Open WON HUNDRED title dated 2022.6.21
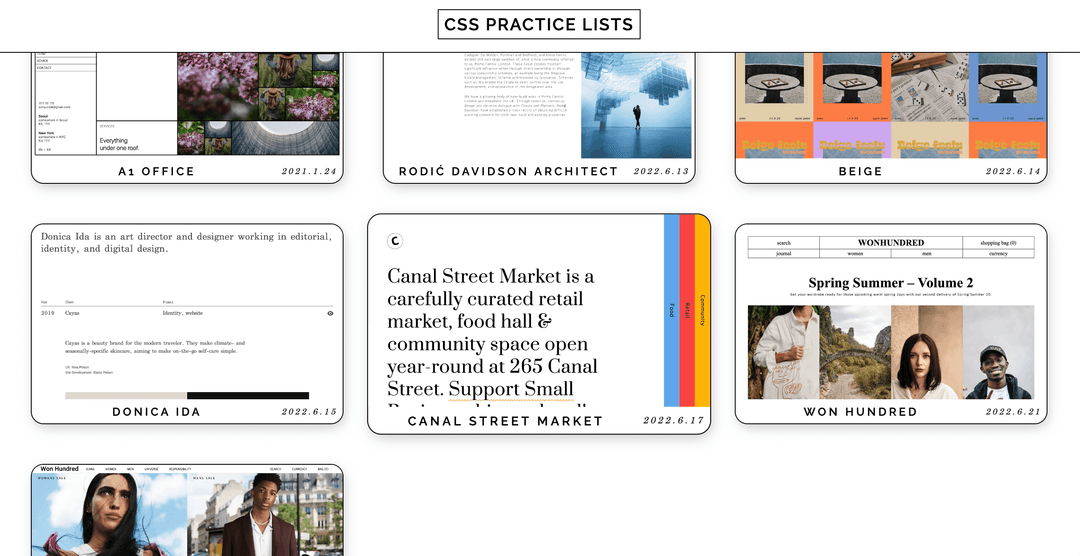Viewport: 1080px width, 556px height. pyautogui.click(x=860, y=412)
